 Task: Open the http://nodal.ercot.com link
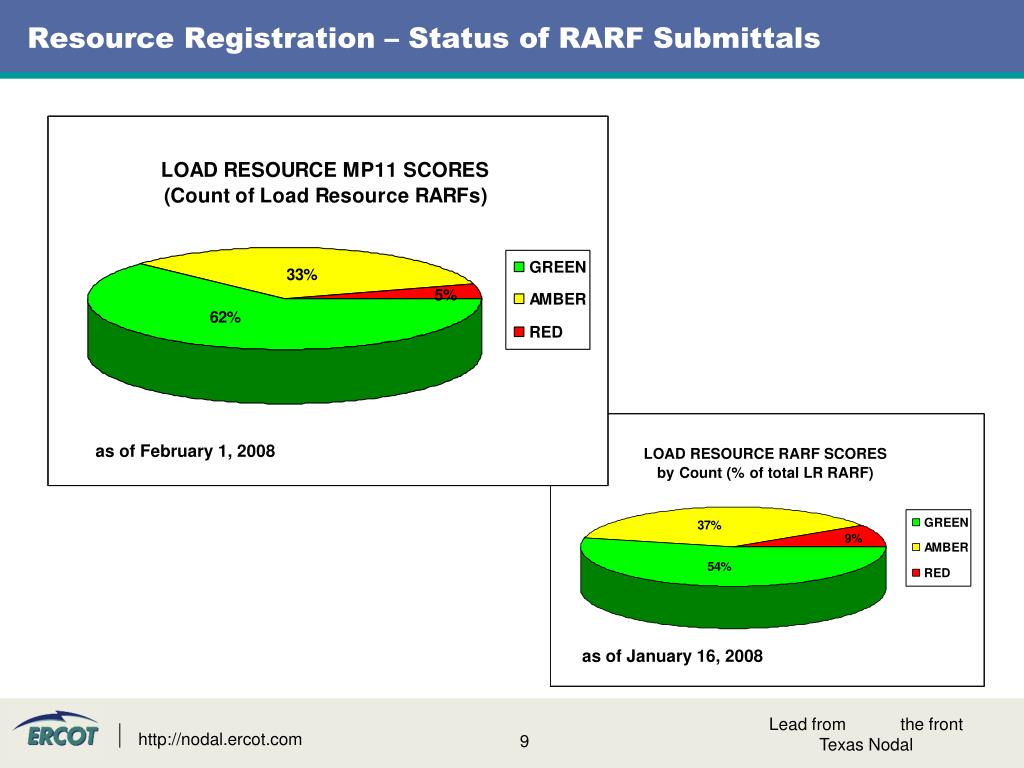(x=220, y=739)
